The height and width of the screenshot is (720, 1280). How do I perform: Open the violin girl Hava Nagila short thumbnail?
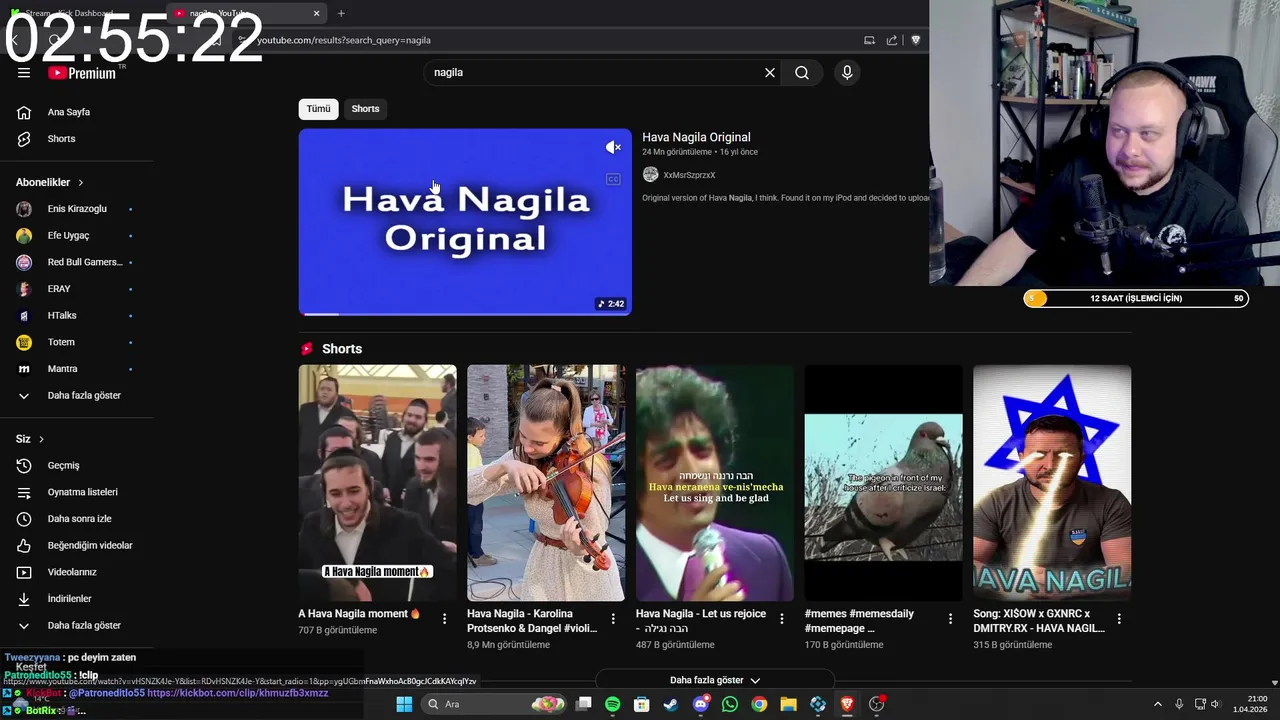(546, 483)
